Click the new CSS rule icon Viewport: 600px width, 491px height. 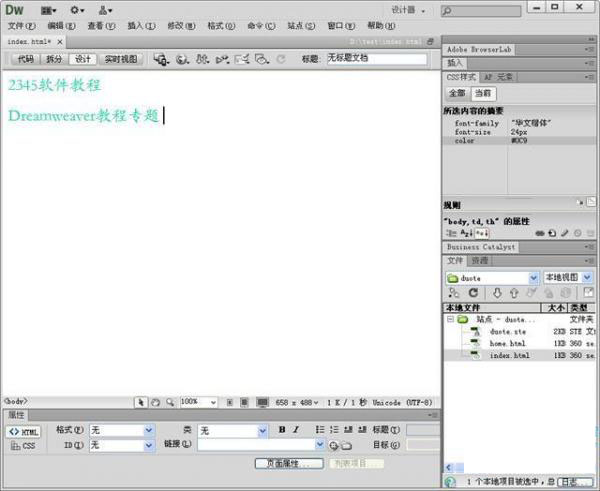click(552, 233)
